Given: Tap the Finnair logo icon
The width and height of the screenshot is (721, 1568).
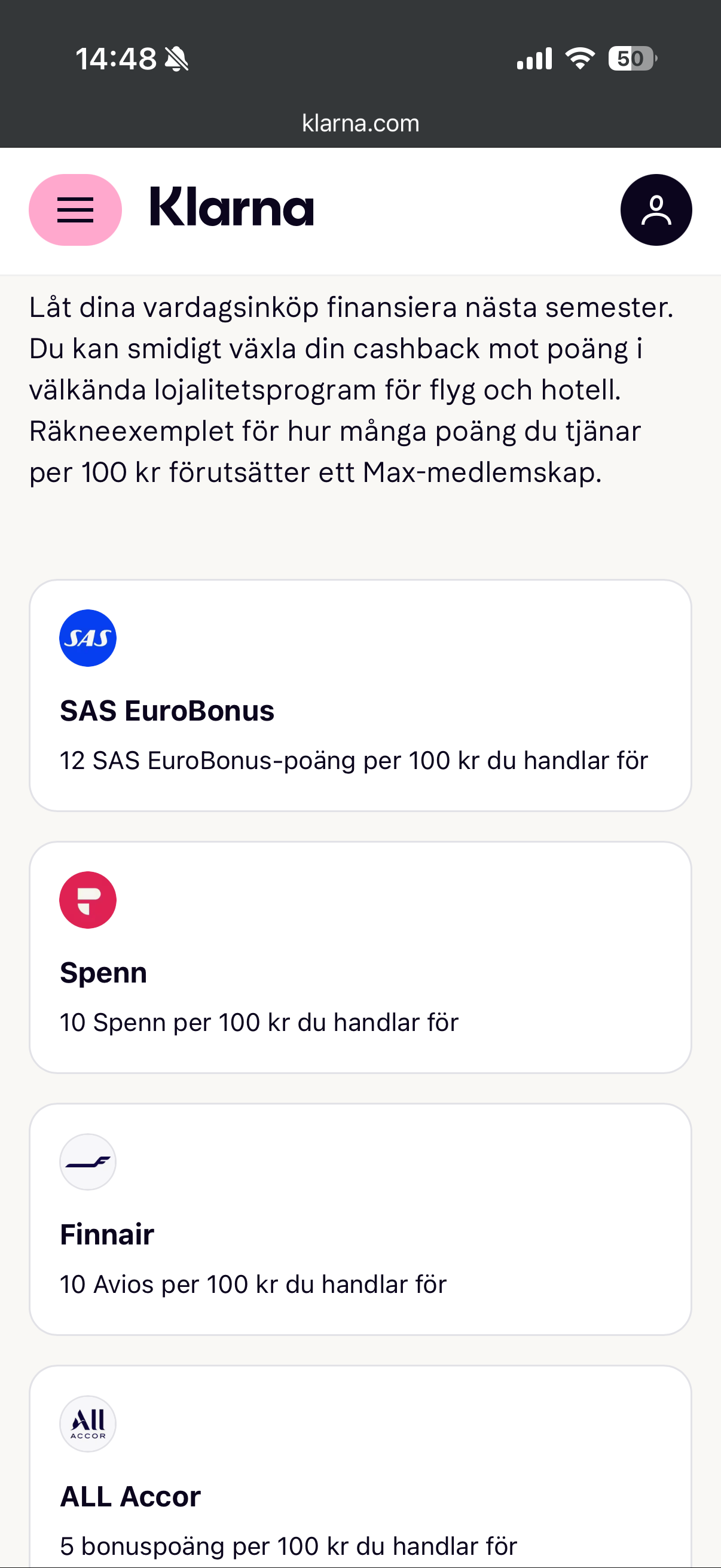Looking at the screenshot, I should pos(88,1161).
